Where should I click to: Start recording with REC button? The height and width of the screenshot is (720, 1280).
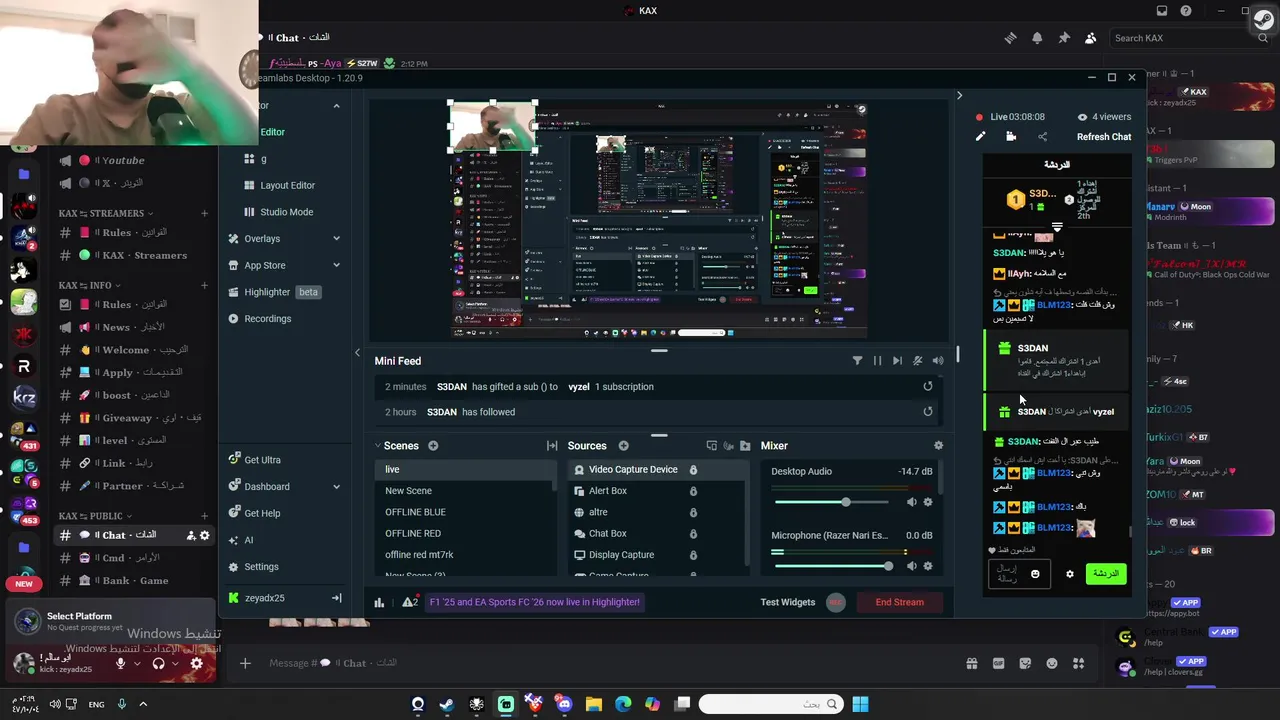(x=836, y=602)
